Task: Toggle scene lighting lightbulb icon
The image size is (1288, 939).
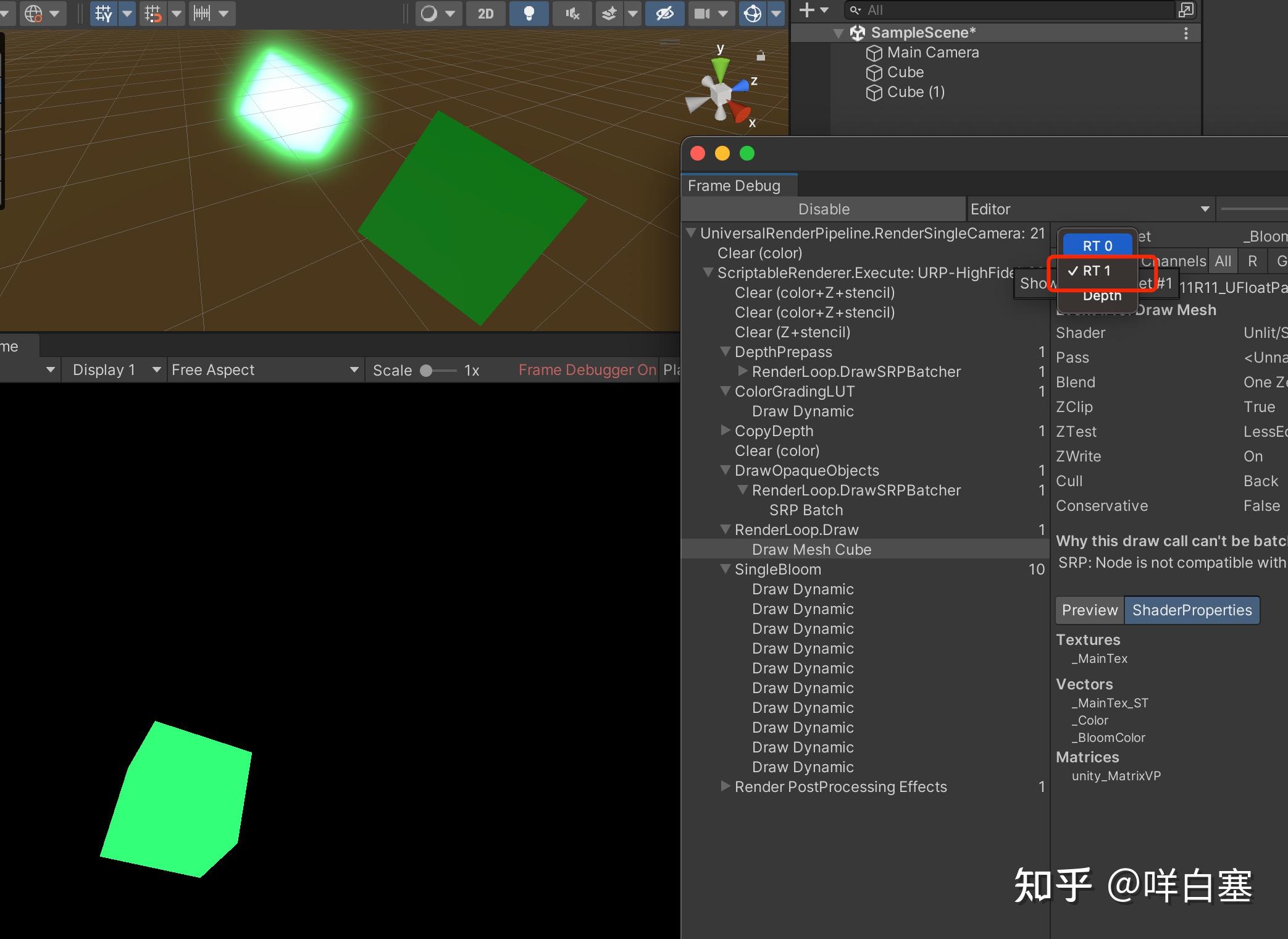Action: [x=529, y=14]
